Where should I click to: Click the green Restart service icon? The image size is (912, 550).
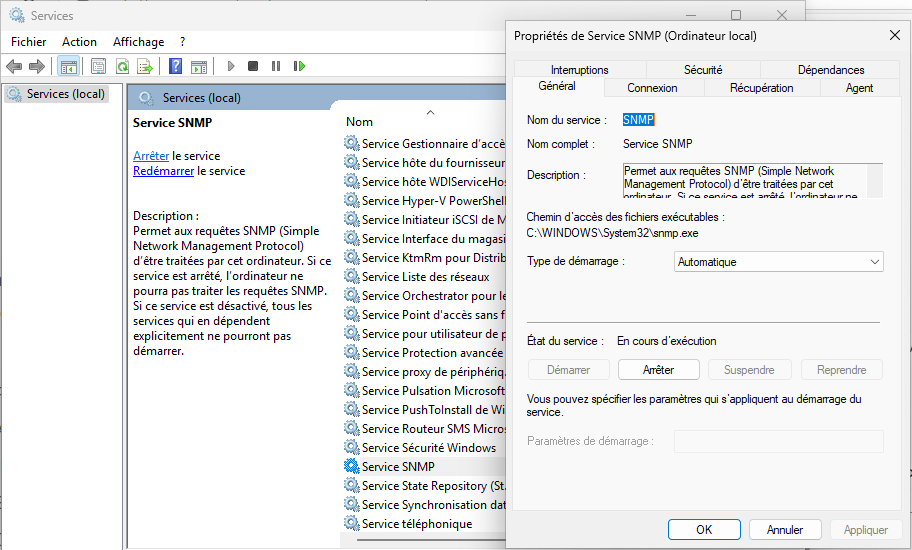[299, 66]
